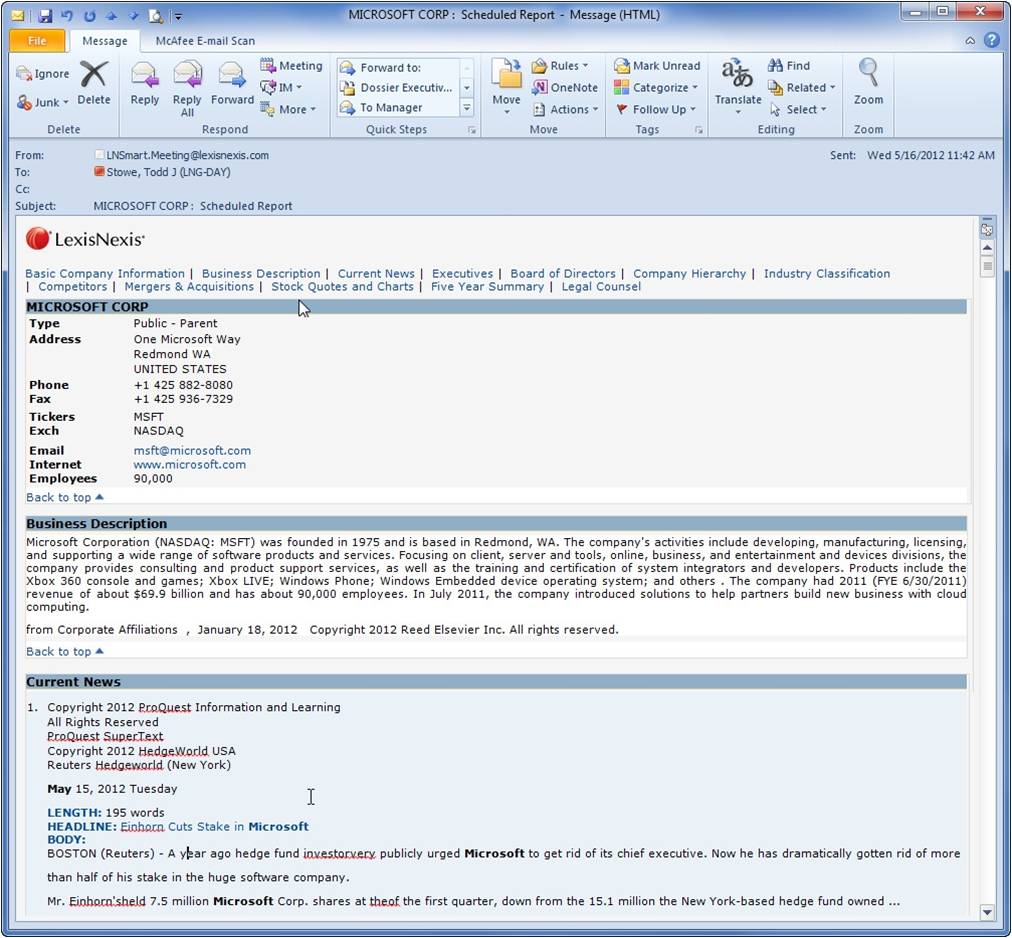Viewport: 1012px width, 938px height.
Task: Open the Competitors link
Action: (x=72, y=287)
